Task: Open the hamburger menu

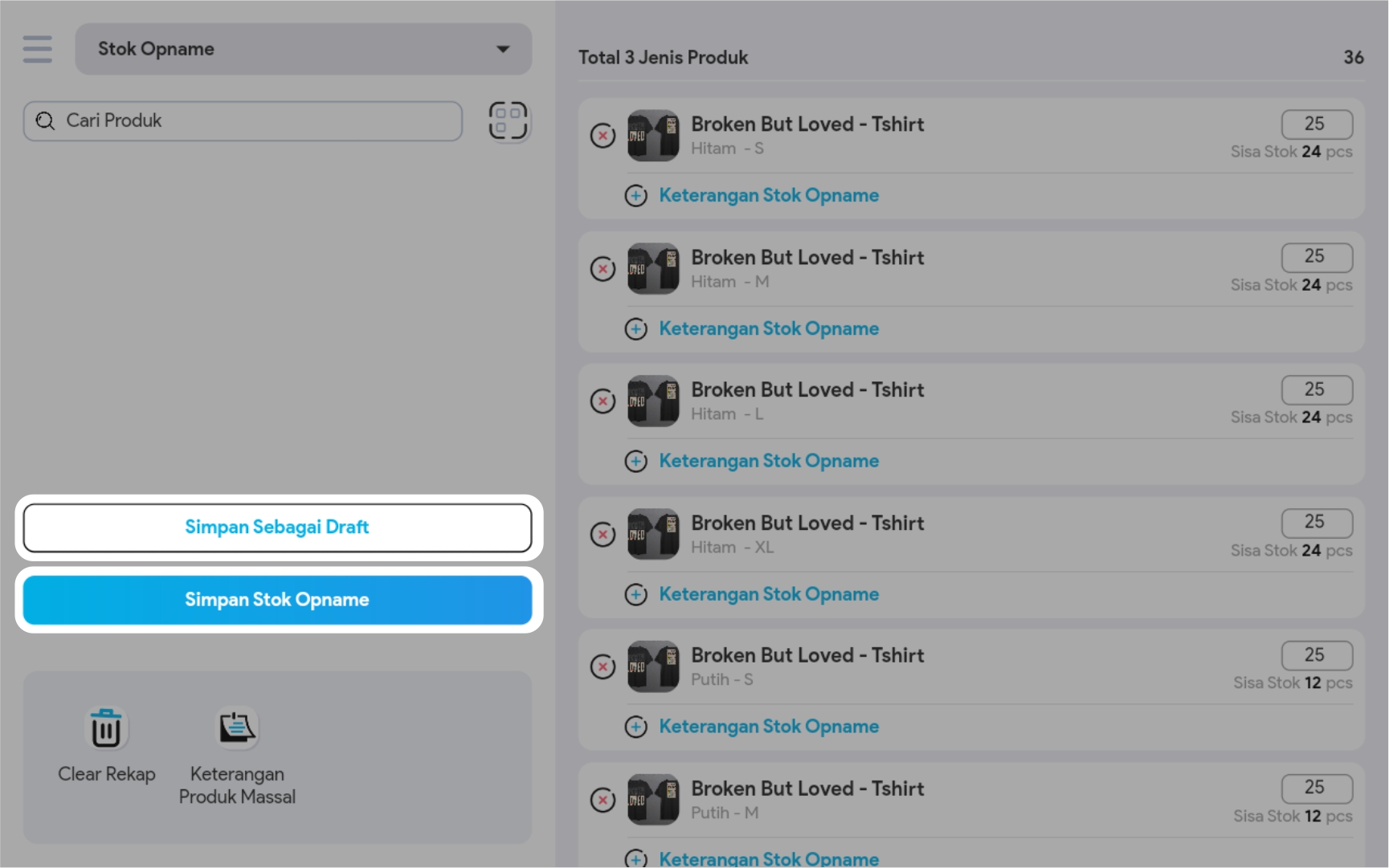Action: coord(38,49)
